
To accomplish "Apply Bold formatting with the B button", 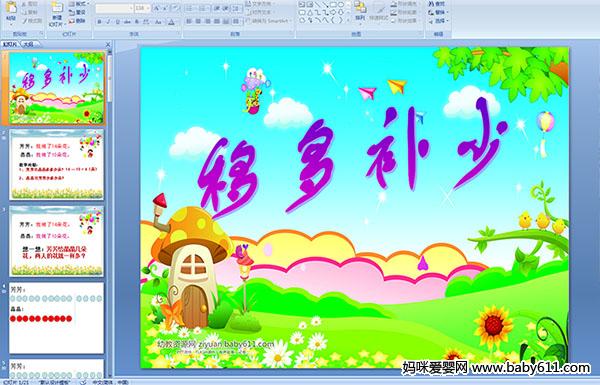I will pos(100,22).
